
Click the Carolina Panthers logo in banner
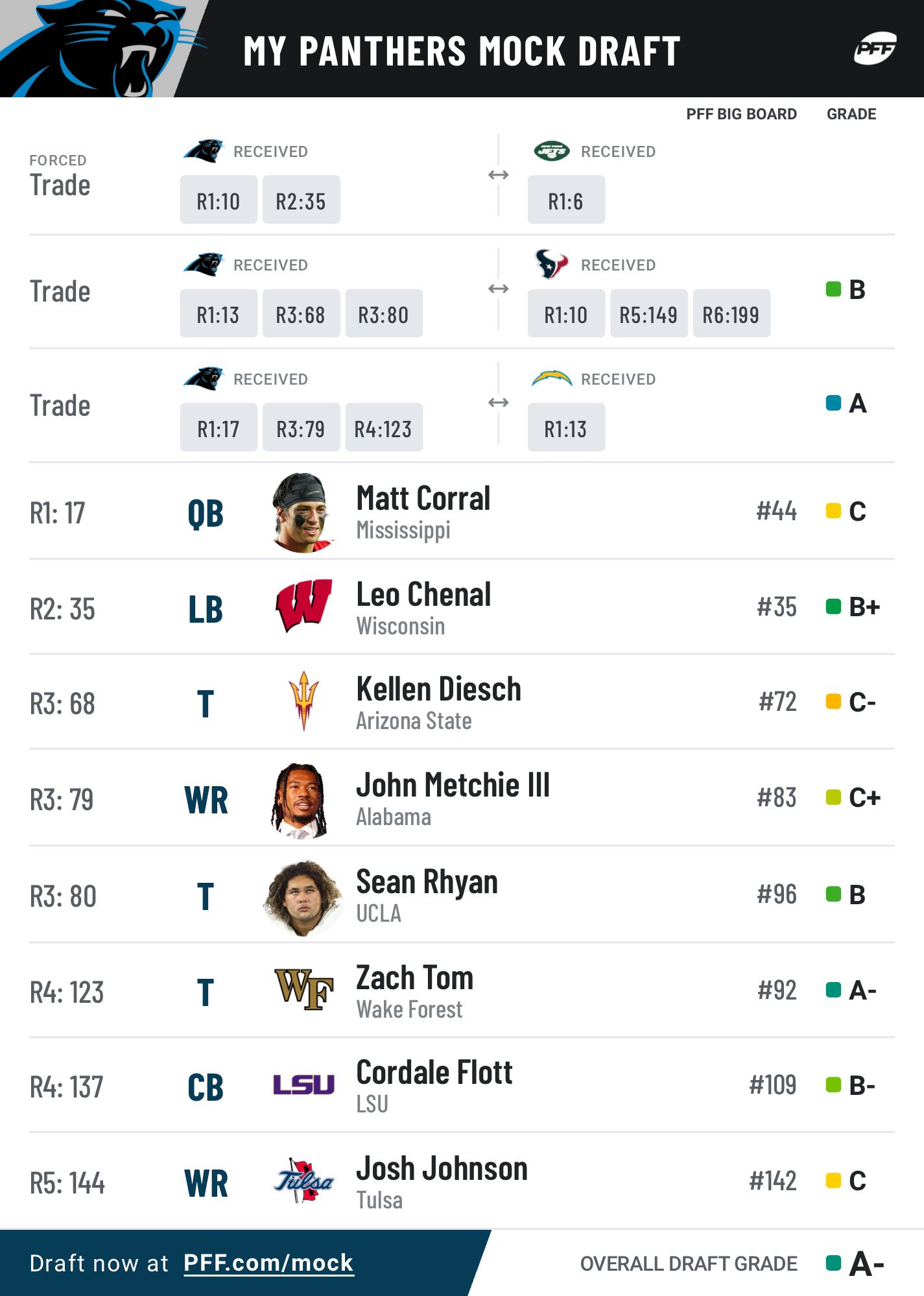pos(104,49)
